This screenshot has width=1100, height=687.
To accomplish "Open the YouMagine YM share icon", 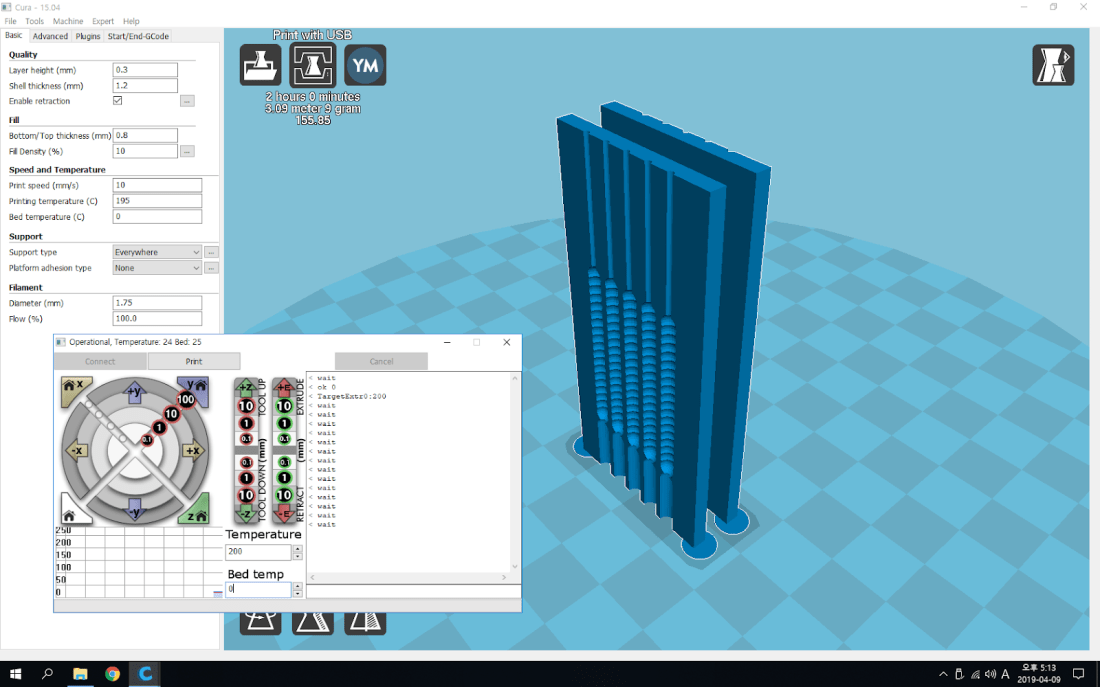I will [365, 66].
